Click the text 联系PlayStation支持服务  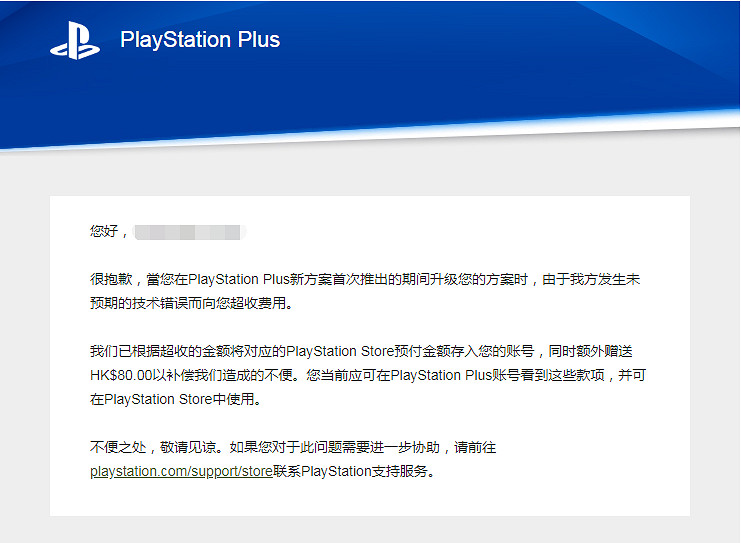point(353,471)
